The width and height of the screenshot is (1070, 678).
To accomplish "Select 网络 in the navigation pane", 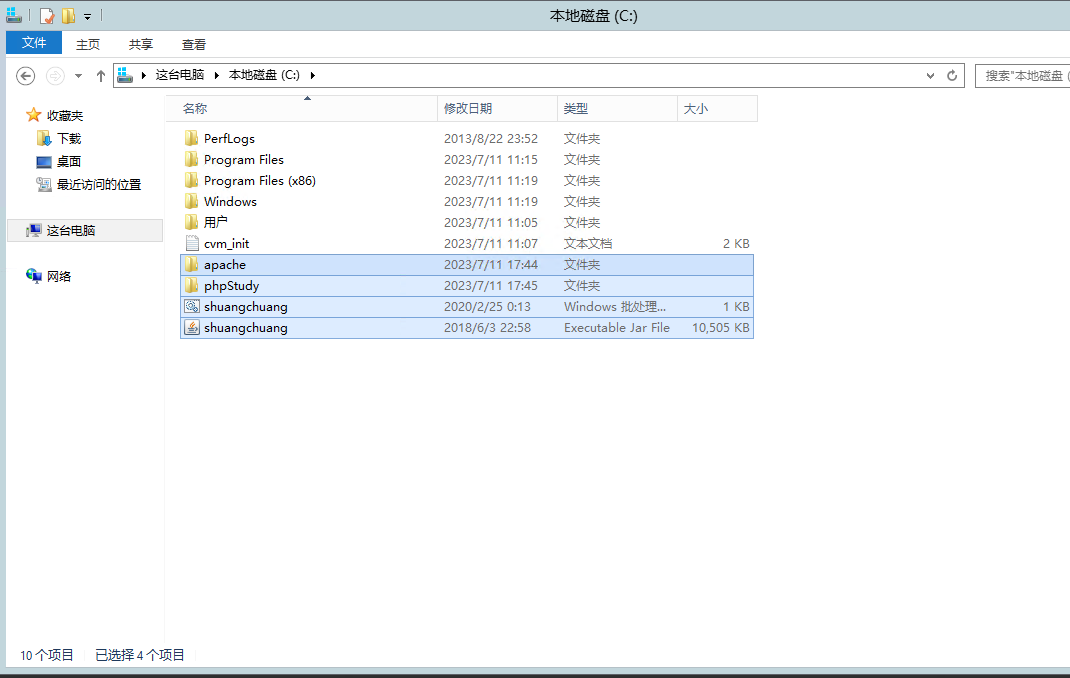I will [59, 277].
